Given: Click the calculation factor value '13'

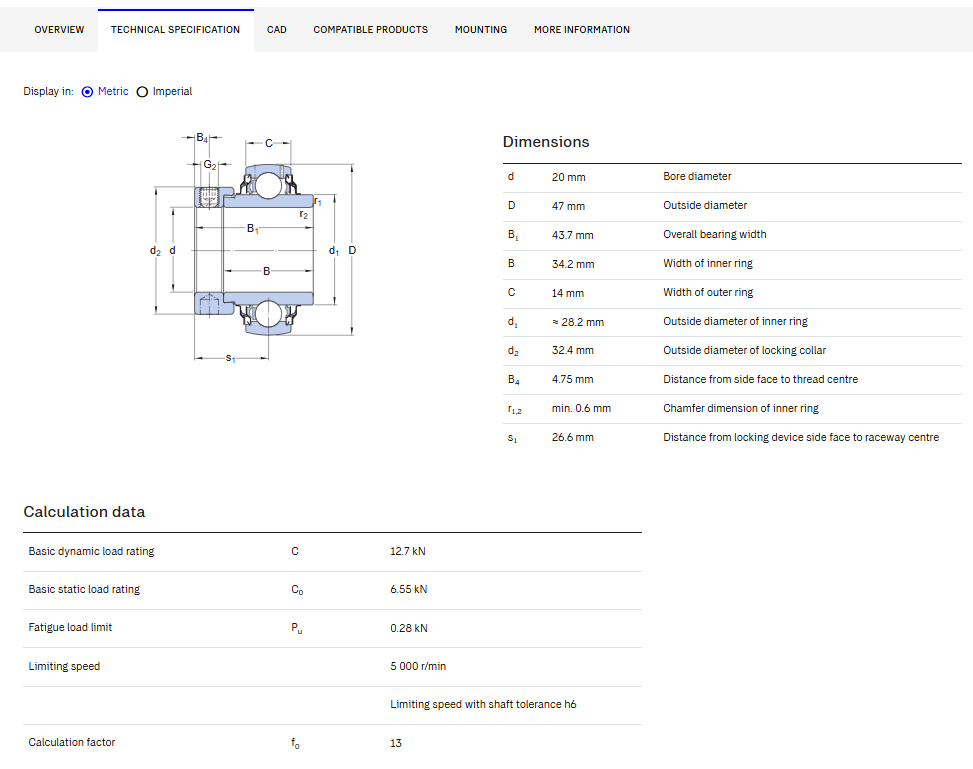Looking at the screenshot, I should pyautogui.click(x=396, y=743).
